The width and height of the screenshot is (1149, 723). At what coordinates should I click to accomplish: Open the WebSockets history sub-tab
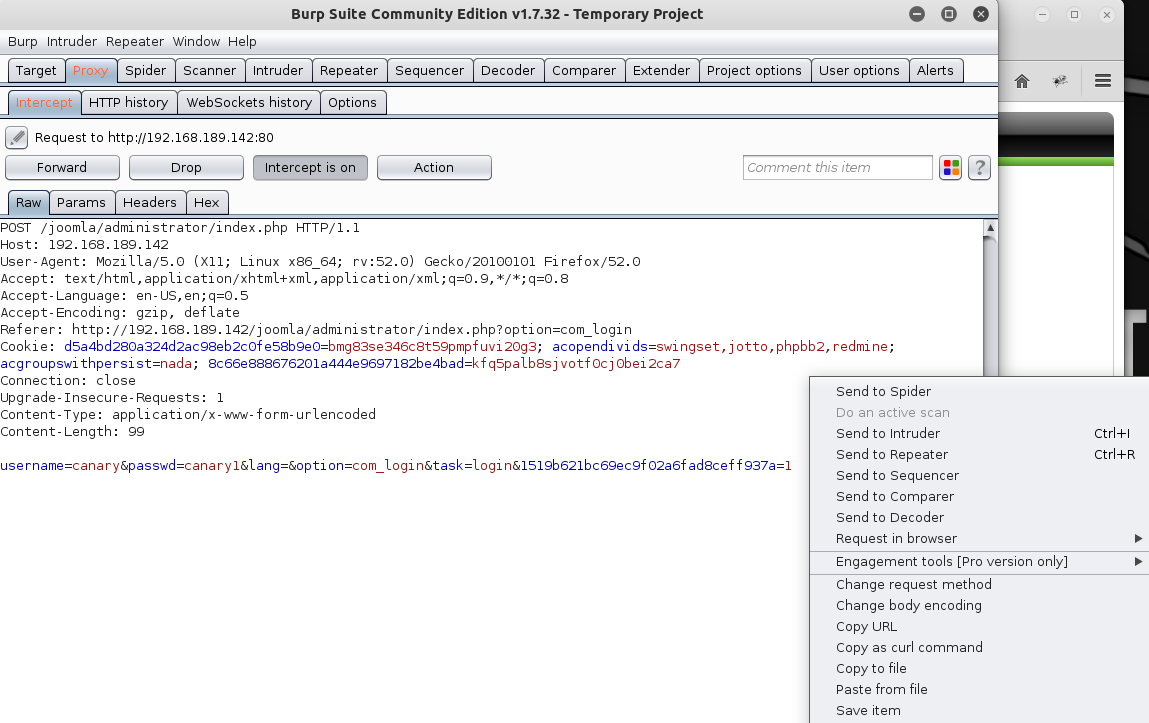coord(249,103)
